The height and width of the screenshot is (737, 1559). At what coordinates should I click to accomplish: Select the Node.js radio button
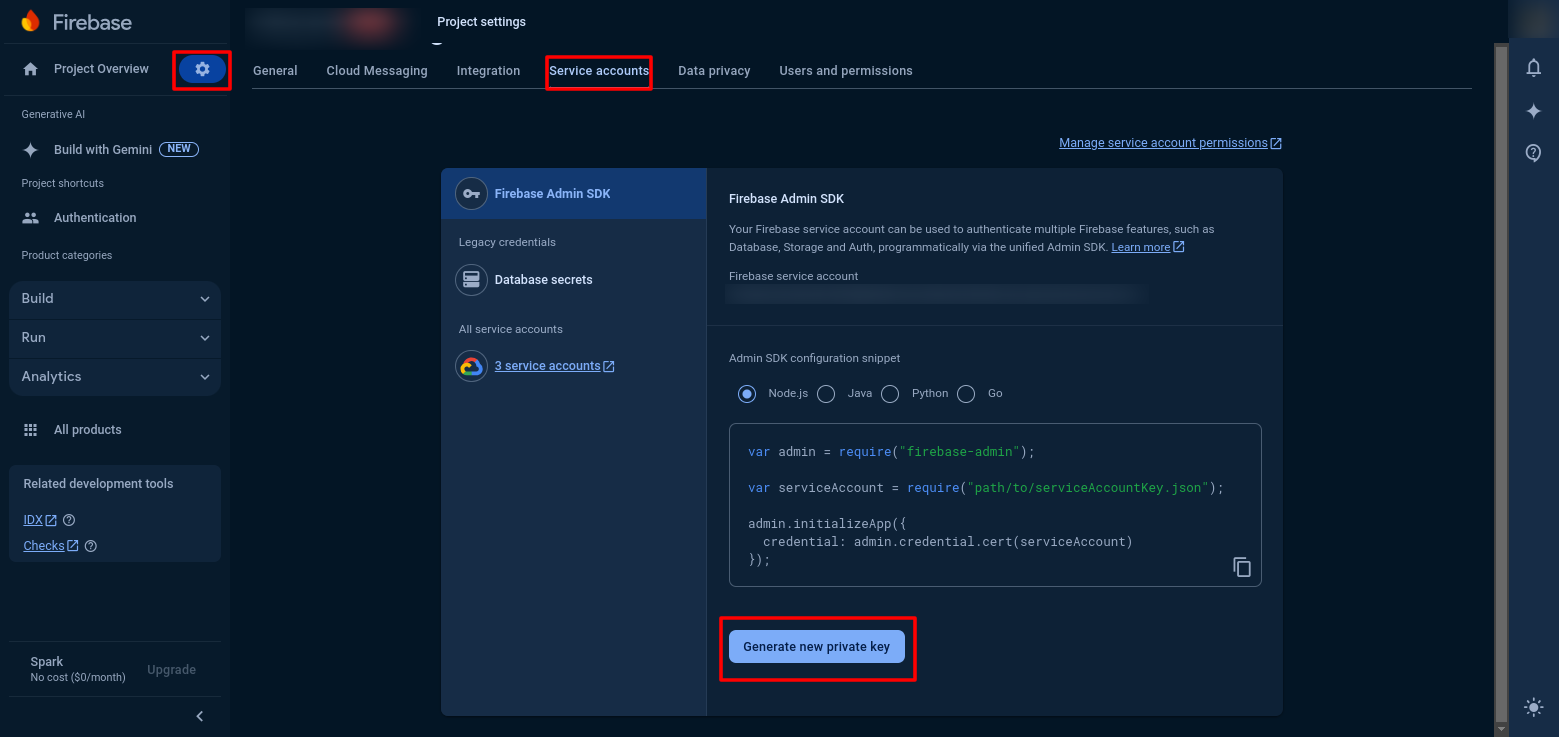[x=747, y=394]
